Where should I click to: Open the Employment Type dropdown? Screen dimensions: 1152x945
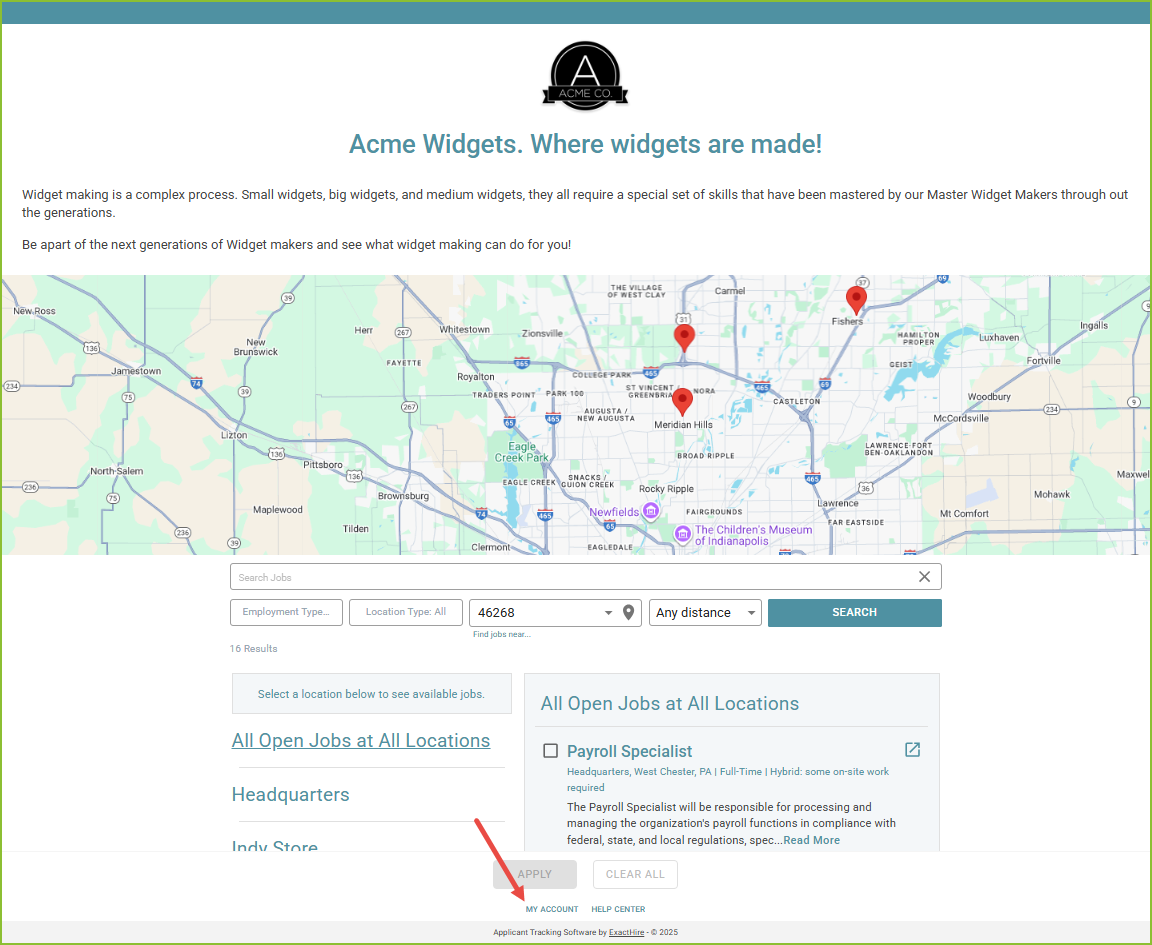(x=286, y=612)
